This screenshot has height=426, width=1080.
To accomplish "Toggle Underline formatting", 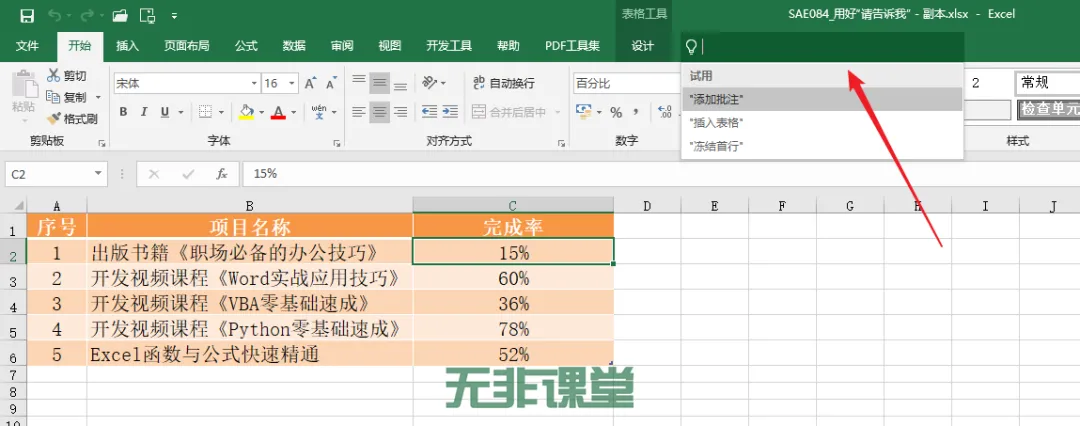I will click(165, 112).
